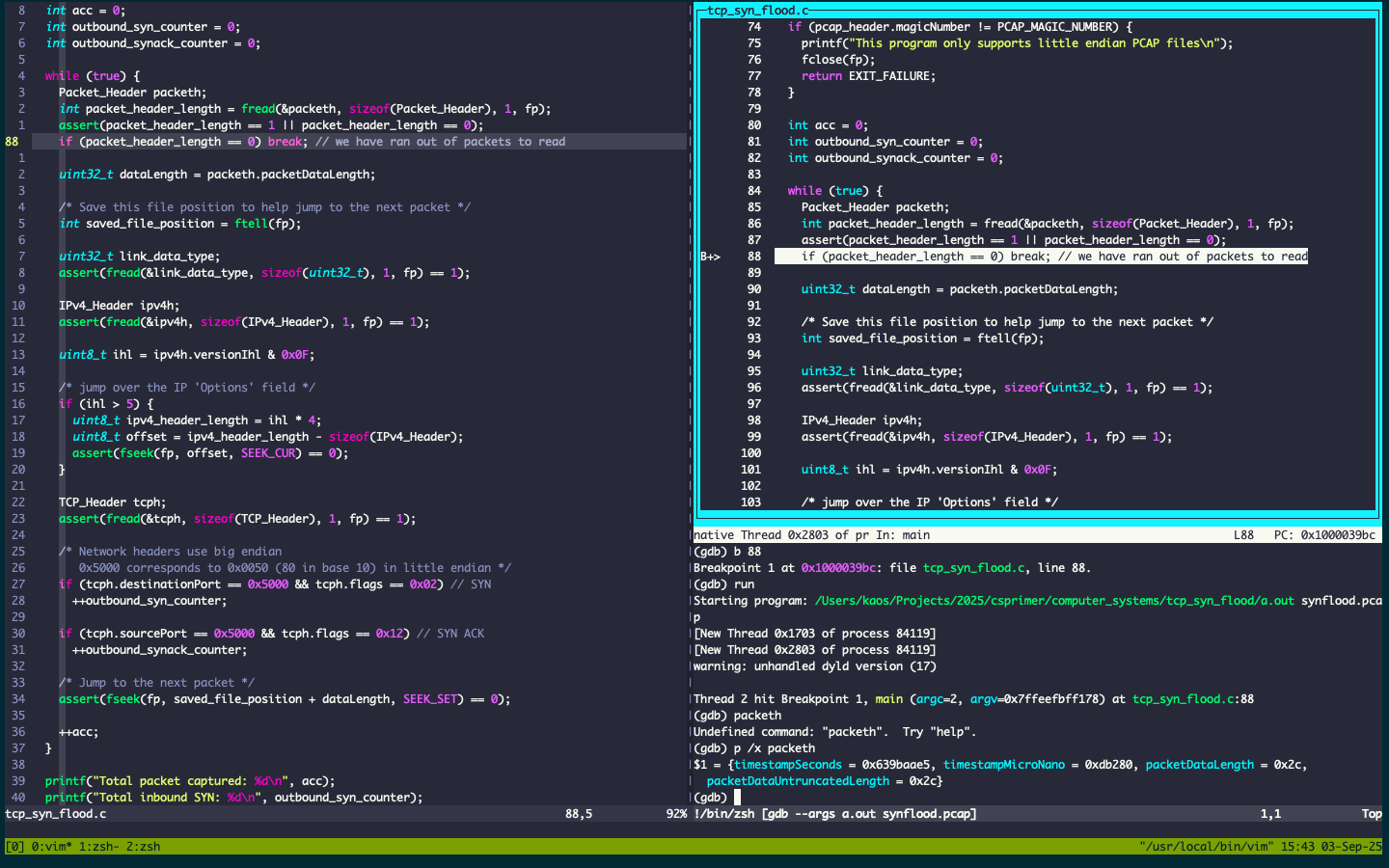Viewport: 1389px width, 868px height.
Task: Click the tcp_syn_flood.c title of gdb source window
Action: point(758,11)
